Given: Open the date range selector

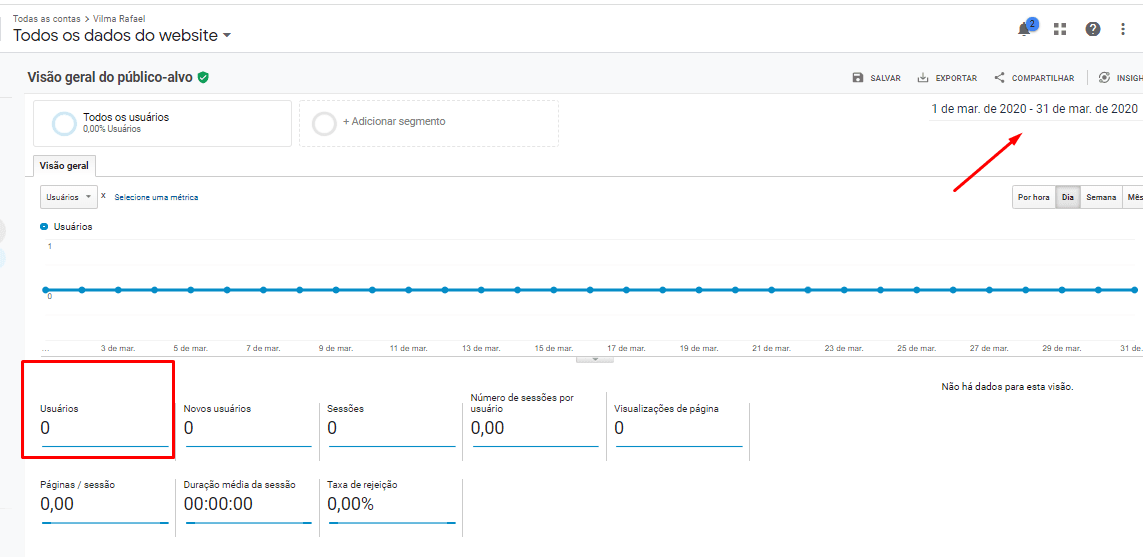Looking at the screenshot, I should pyautogui.click(x=1034, y=109).
